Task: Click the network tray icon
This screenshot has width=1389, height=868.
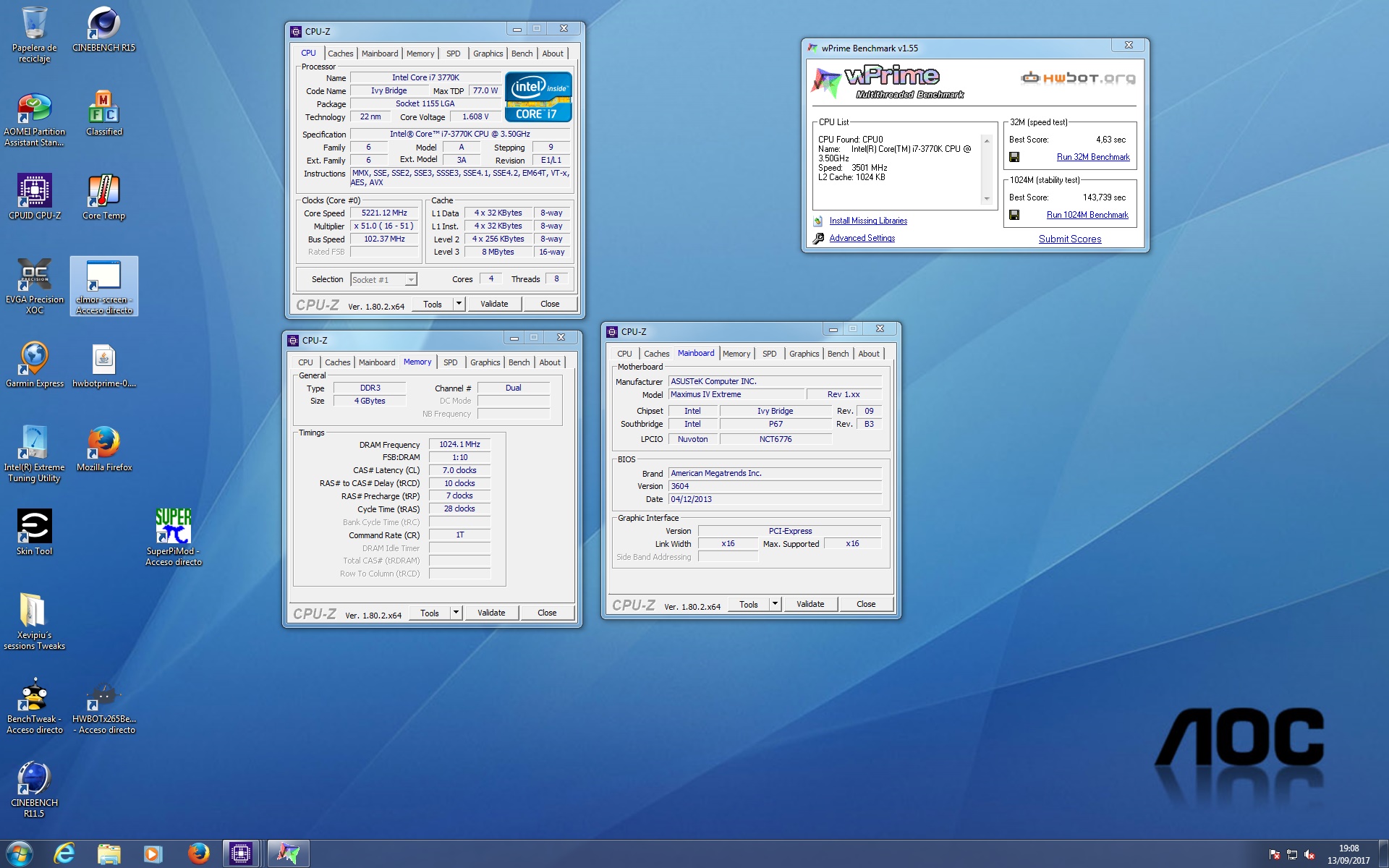Action: click(x=1292, y=854)
